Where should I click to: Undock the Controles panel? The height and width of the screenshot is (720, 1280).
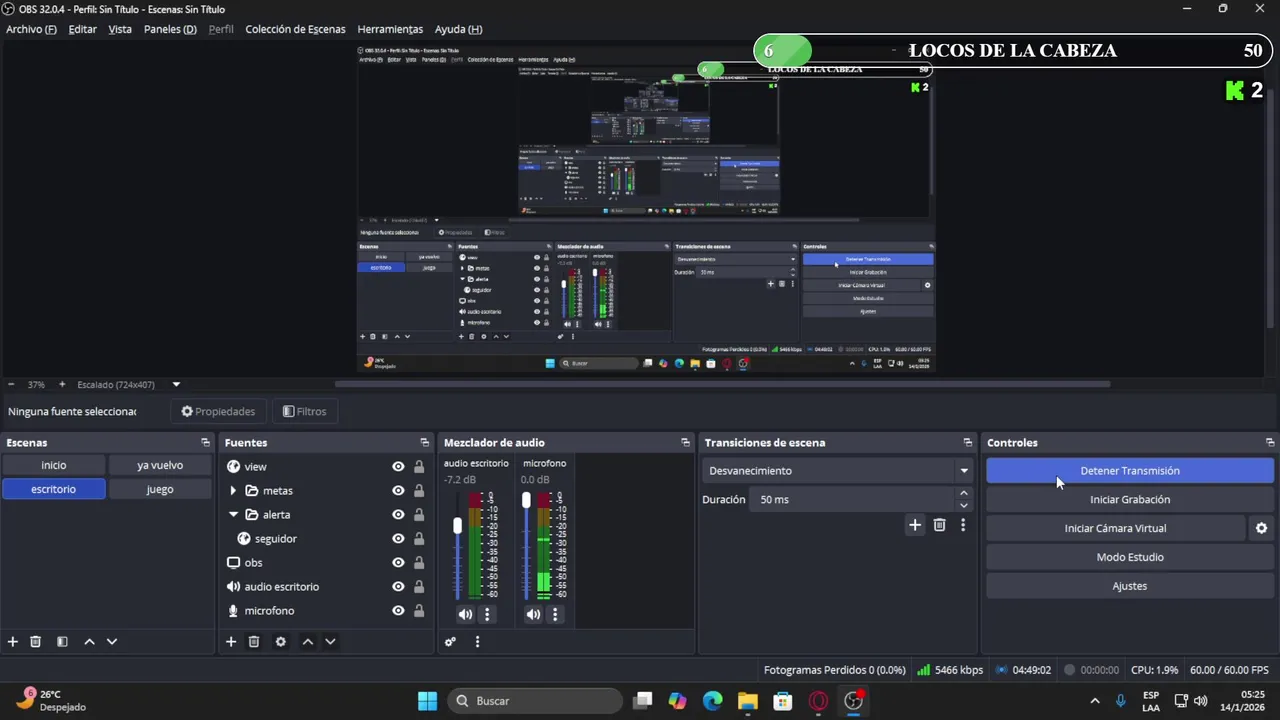coord(1270,442)
